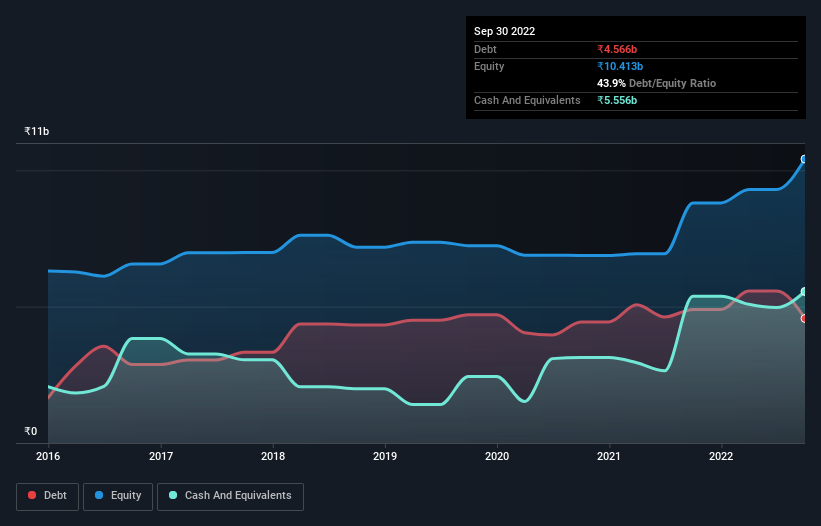Click the 2019 x-axis label
Screen dimensions: 821x526
[x=385, y=456]
